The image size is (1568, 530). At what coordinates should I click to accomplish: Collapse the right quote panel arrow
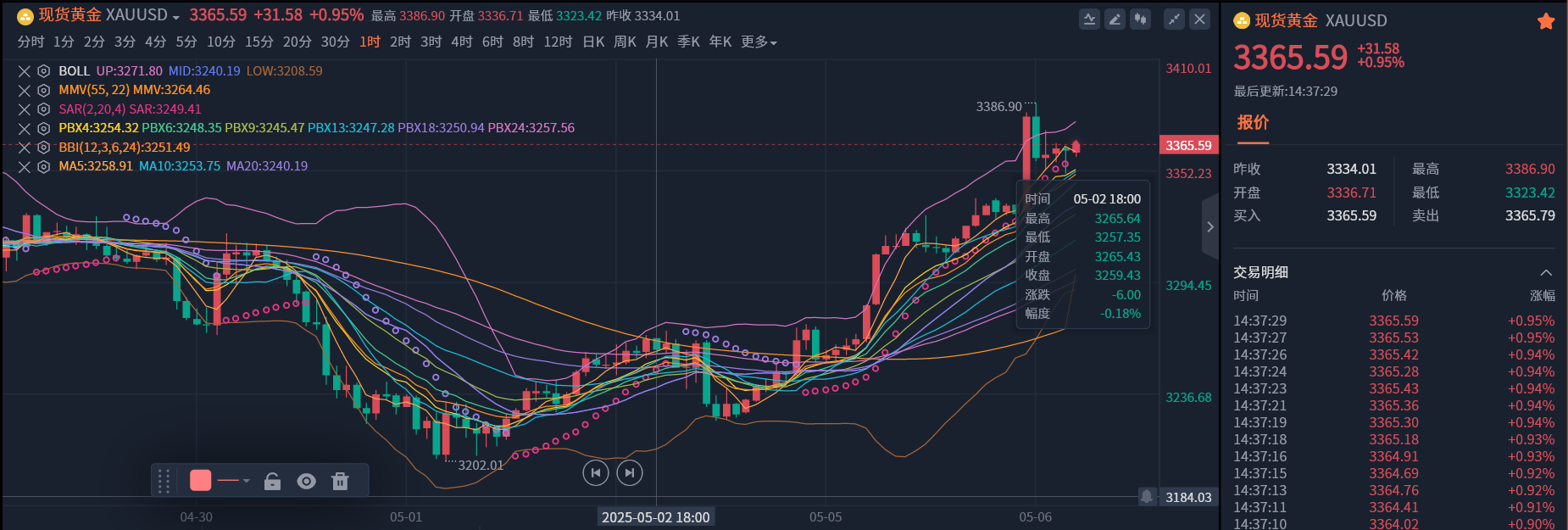[x=1210, y=226]
